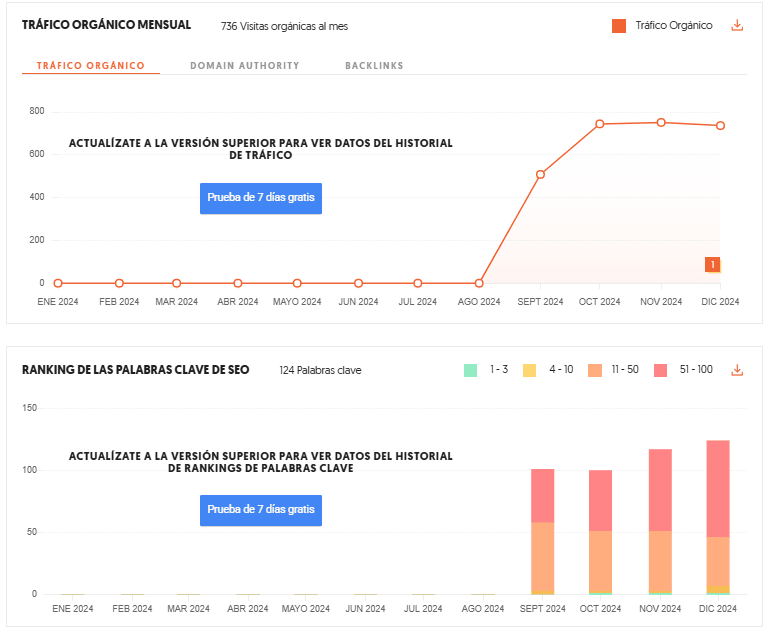Image resolution: width=763 pixels, height=628 pixels.
Task: Click the '1 - 3' legend label
Action: 499,369
